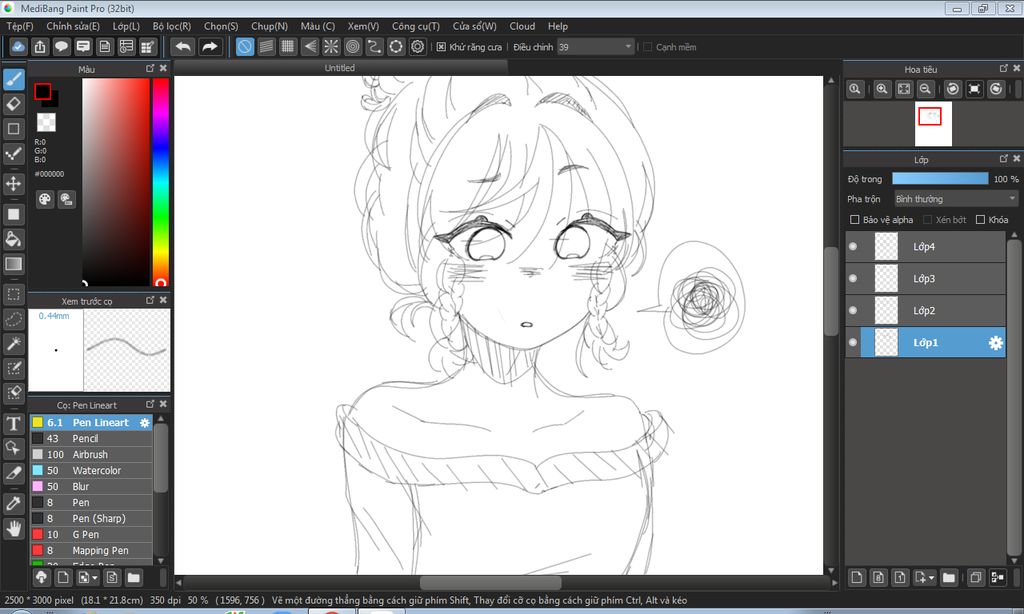Select the Lớp3 layer row
The image size is (1024, 614).
pos(925,278)
